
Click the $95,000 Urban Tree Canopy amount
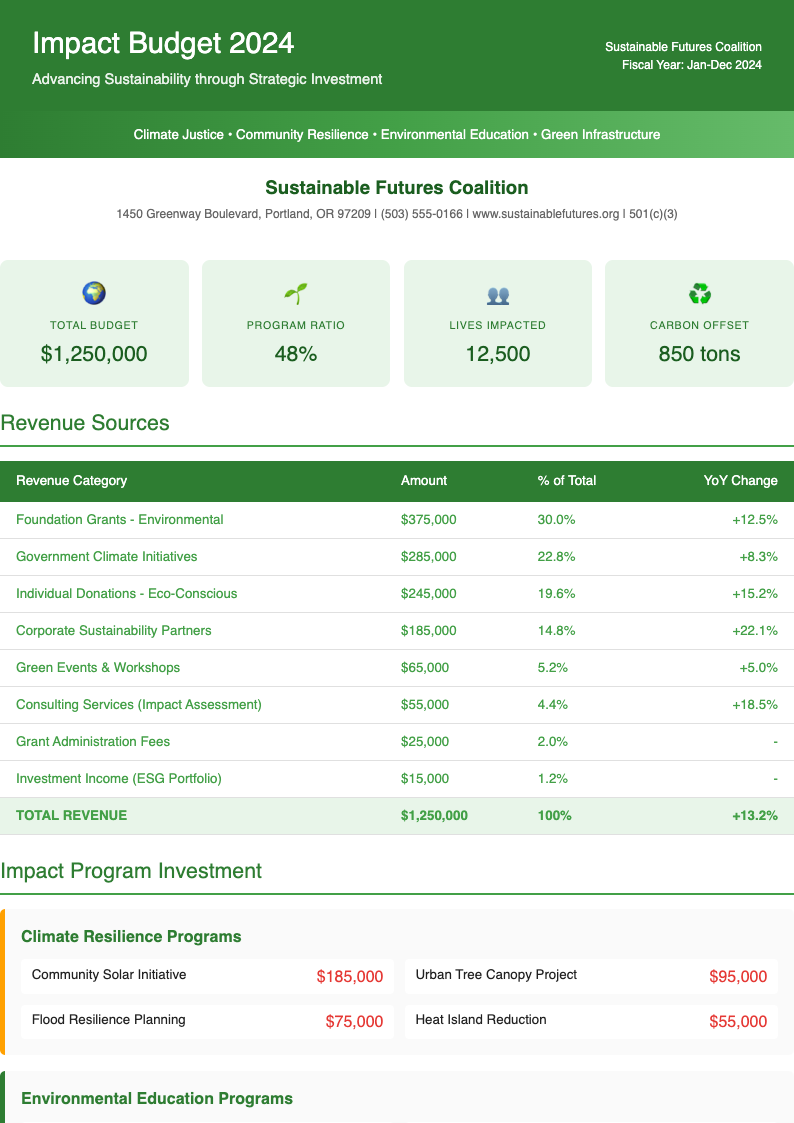(x=738, y=977)
